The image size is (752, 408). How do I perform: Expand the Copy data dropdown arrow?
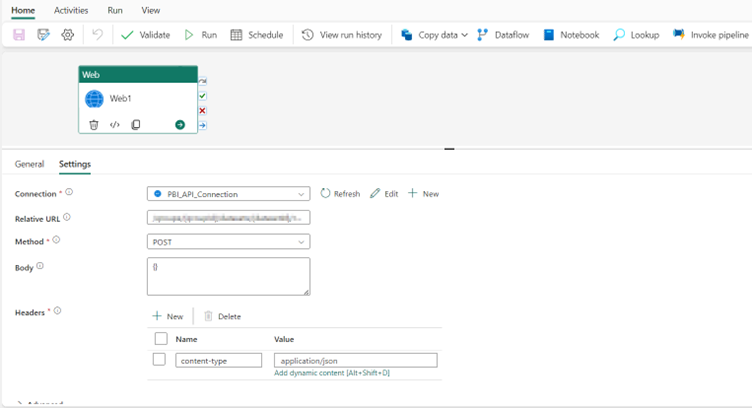tap(464, 35)
